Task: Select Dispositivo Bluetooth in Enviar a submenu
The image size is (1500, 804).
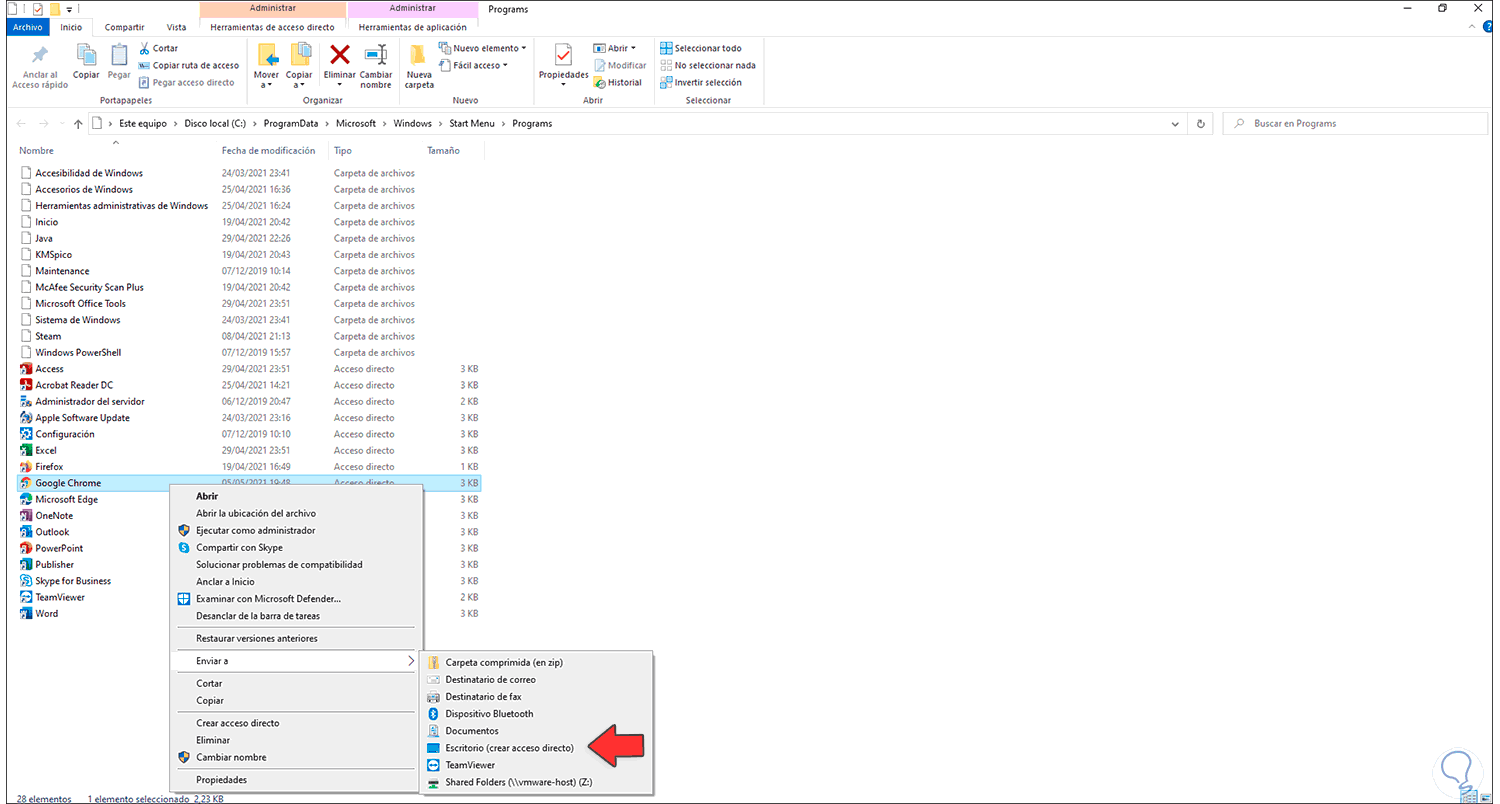Action: (x=489, y=714)
